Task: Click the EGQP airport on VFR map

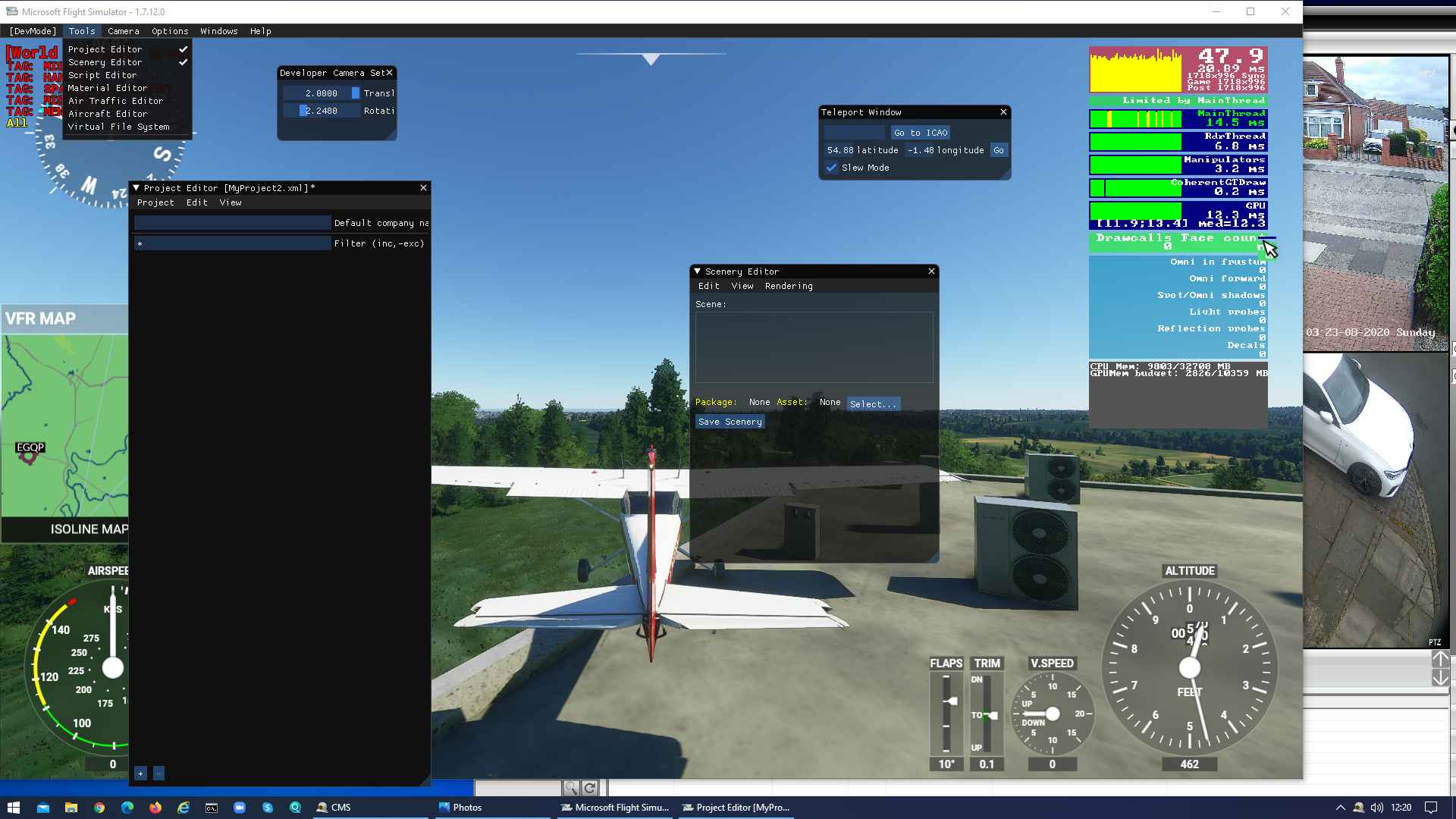Action: point(29,458)
